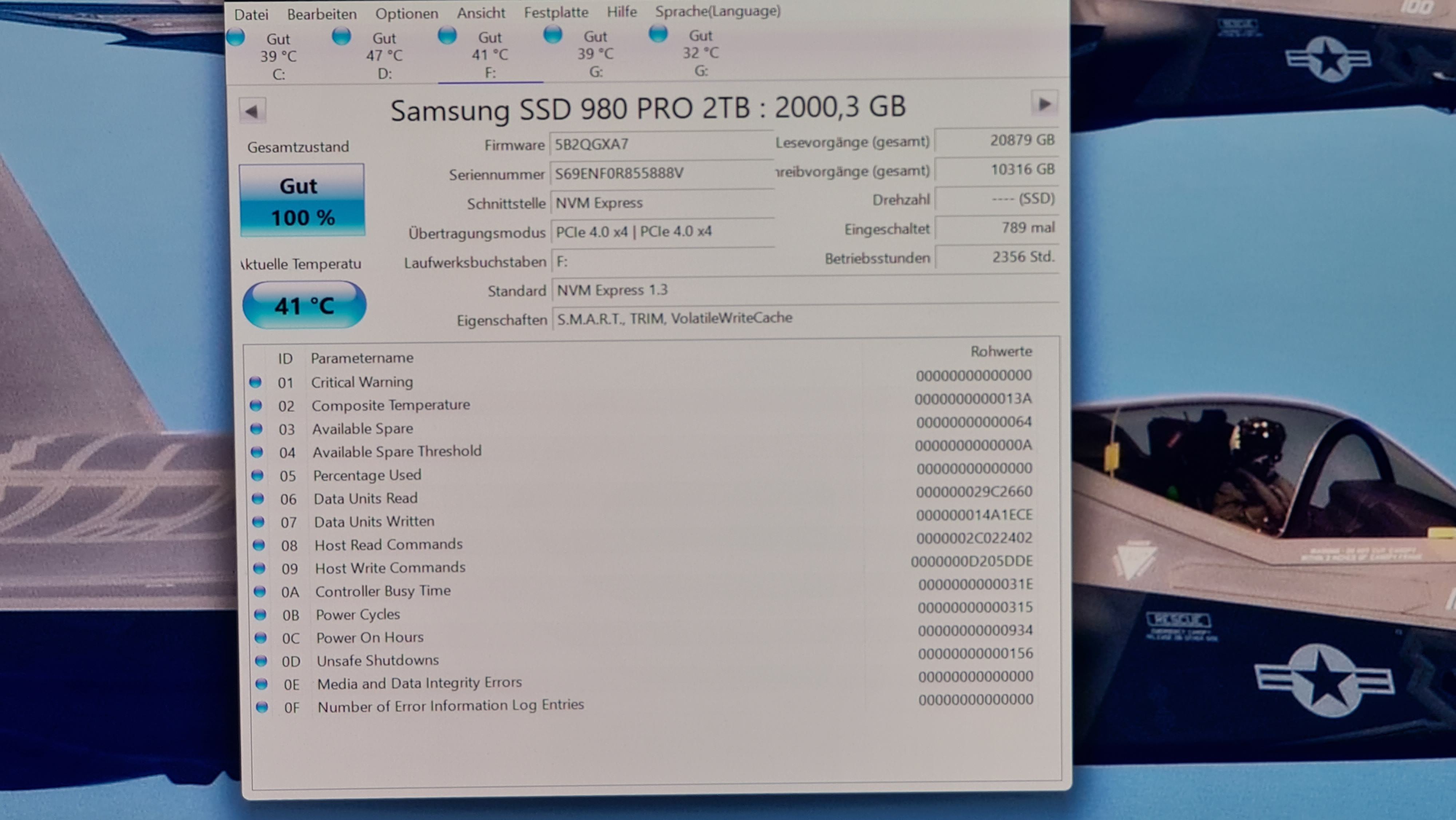This screenshot has height=820, width=1456.
Task: Open the Hilfe menu
Action: [622, 12]
